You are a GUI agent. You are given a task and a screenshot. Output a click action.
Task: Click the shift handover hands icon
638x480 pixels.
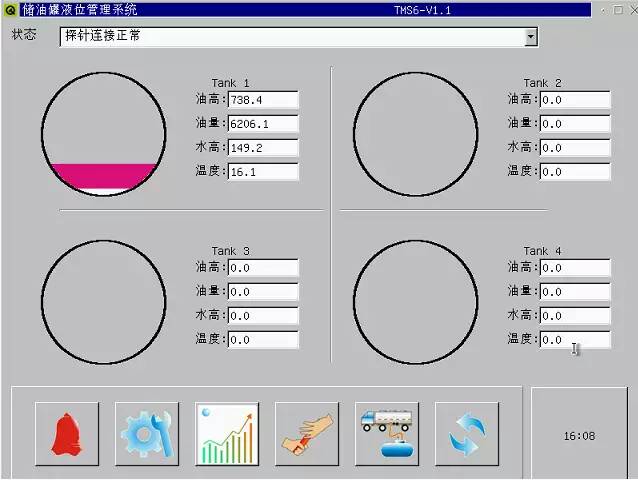point(307,434)
